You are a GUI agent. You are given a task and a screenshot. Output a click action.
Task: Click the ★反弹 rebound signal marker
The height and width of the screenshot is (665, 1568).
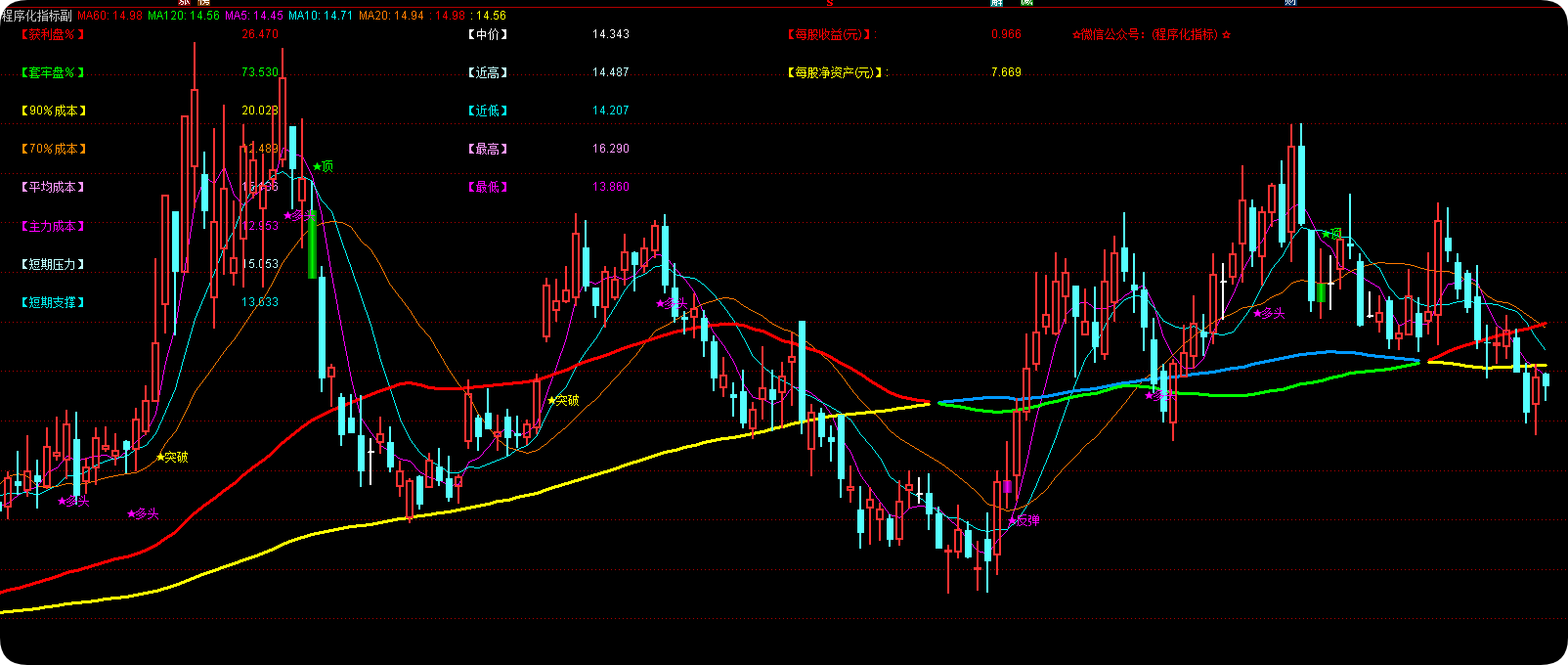[x=1024, y=520]
